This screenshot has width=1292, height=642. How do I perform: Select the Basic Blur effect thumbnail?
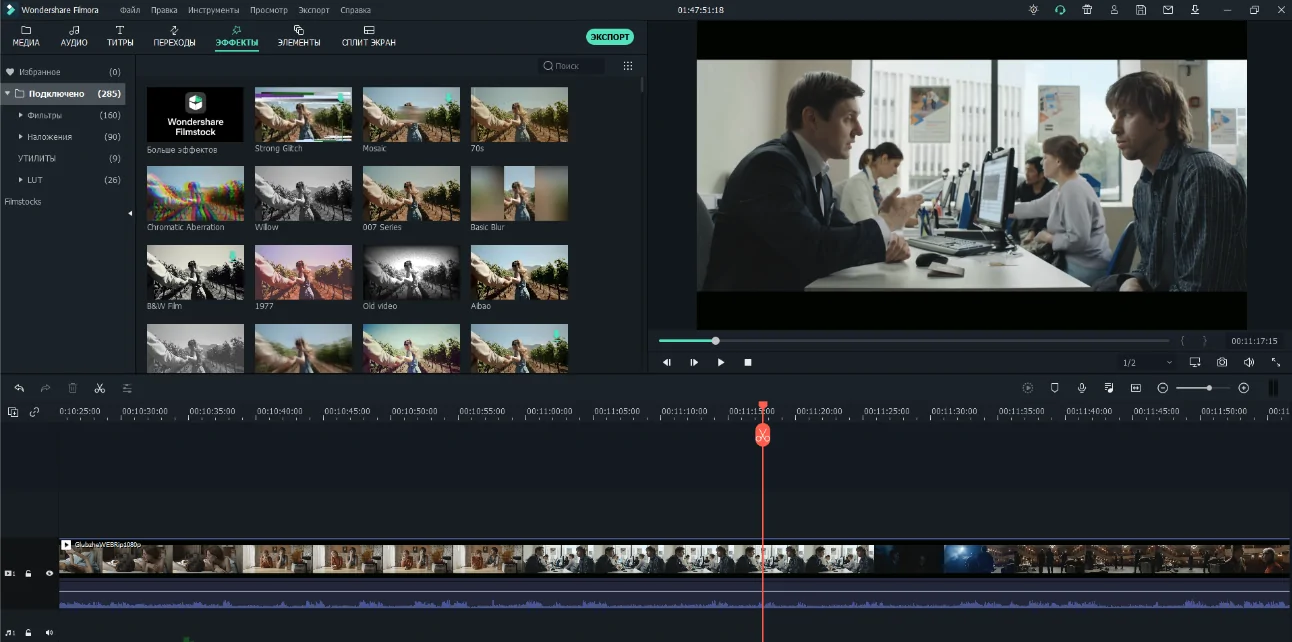coord(519,193)
